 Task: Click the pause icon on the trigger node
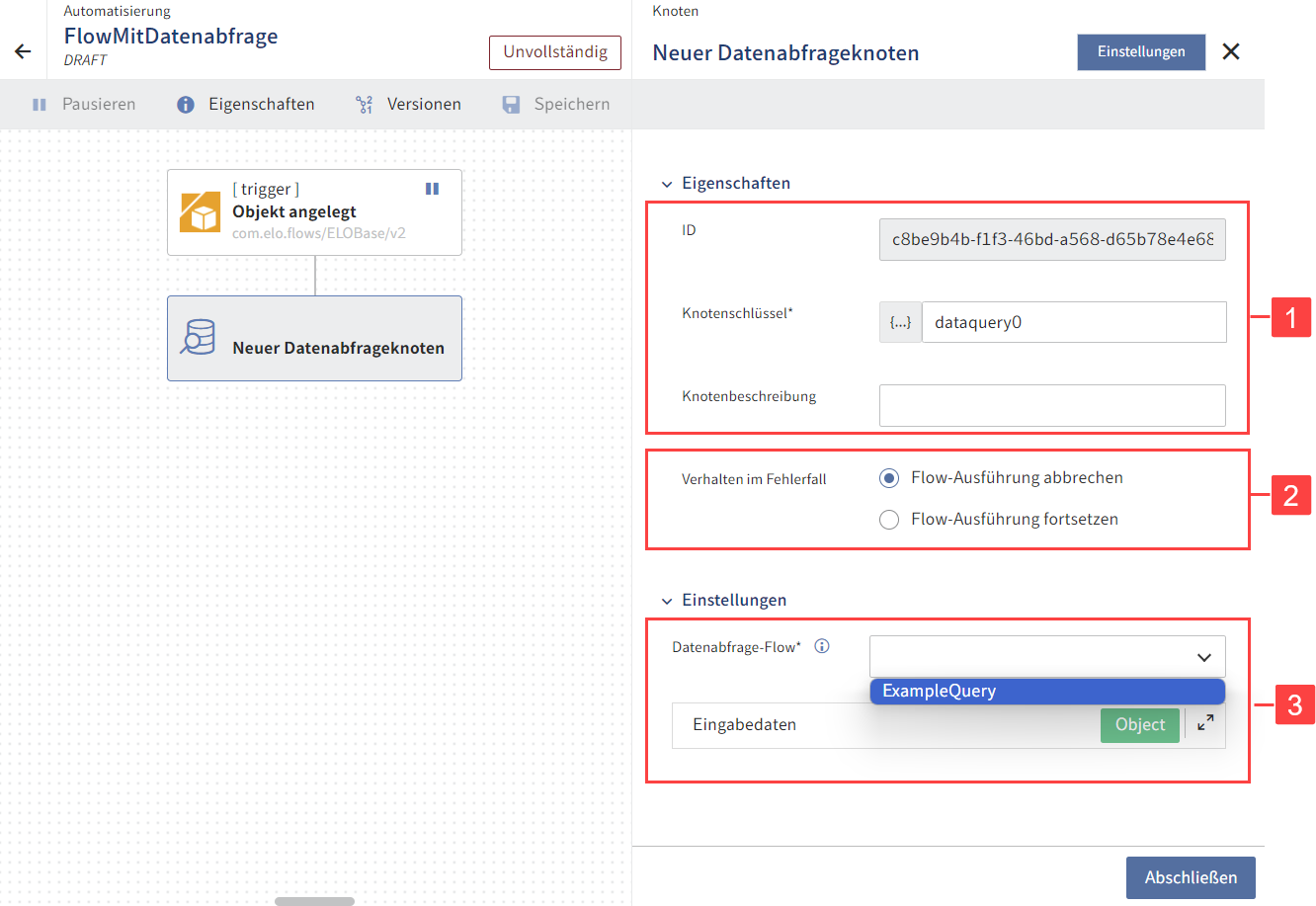(432, 188)
